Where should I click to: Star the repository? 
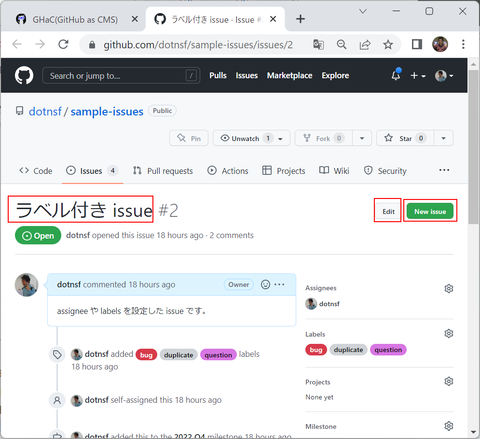click(405, 138)
